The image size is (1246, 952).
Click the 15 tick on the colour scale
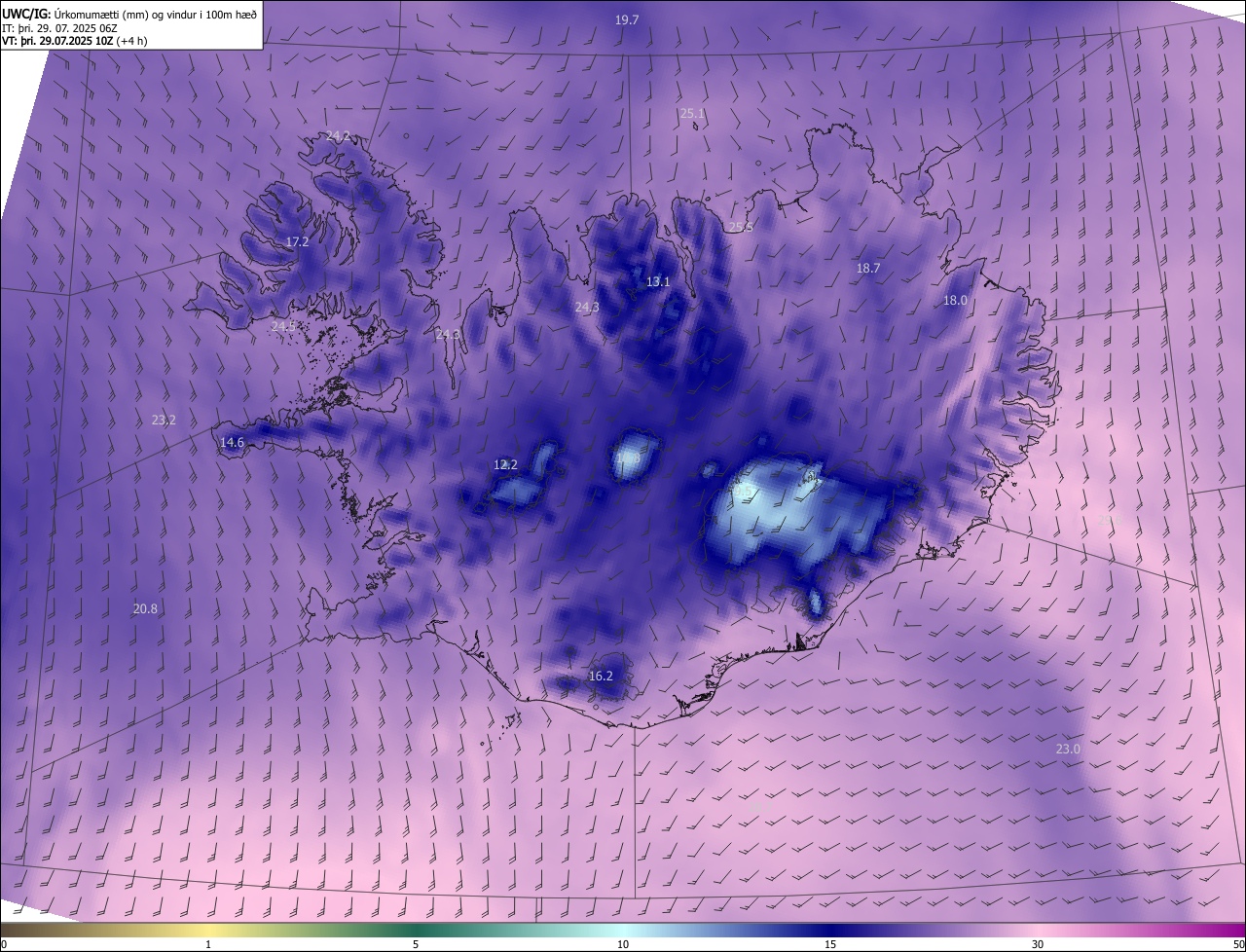coord(830,945)
